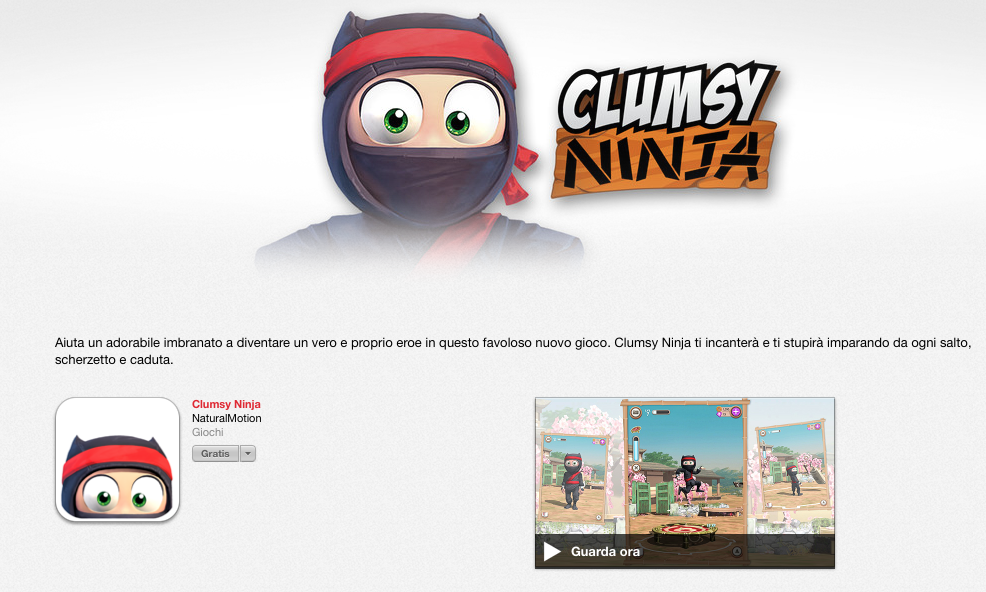Click the left ninja screenshot in the video
986x592 pixels.
point(572,477)
